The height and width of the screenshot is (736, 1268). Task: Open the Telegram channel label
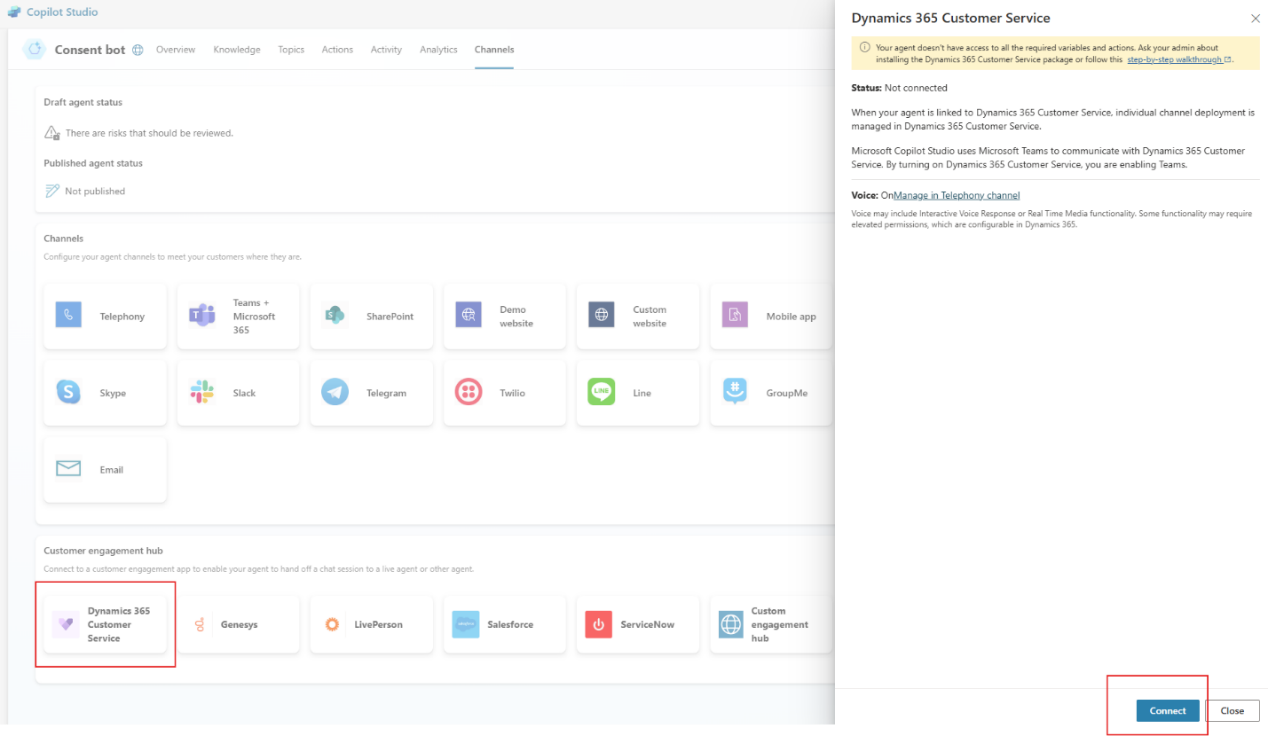coord(386,394)
